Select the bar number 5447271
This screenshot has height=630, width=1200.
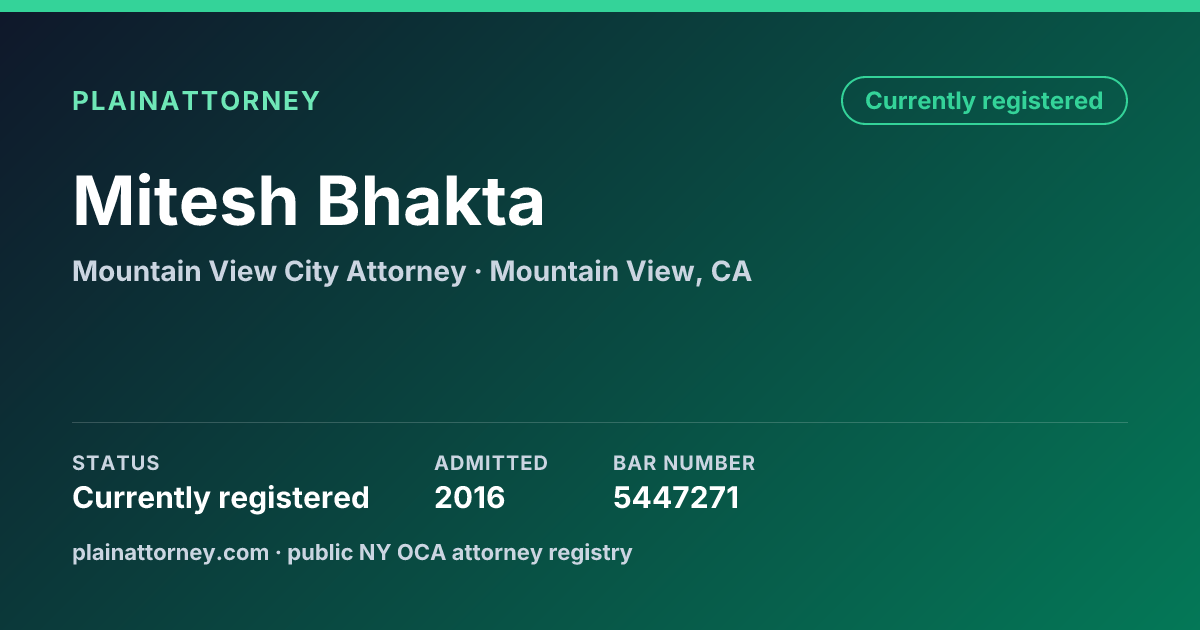[x=676, y=497]
